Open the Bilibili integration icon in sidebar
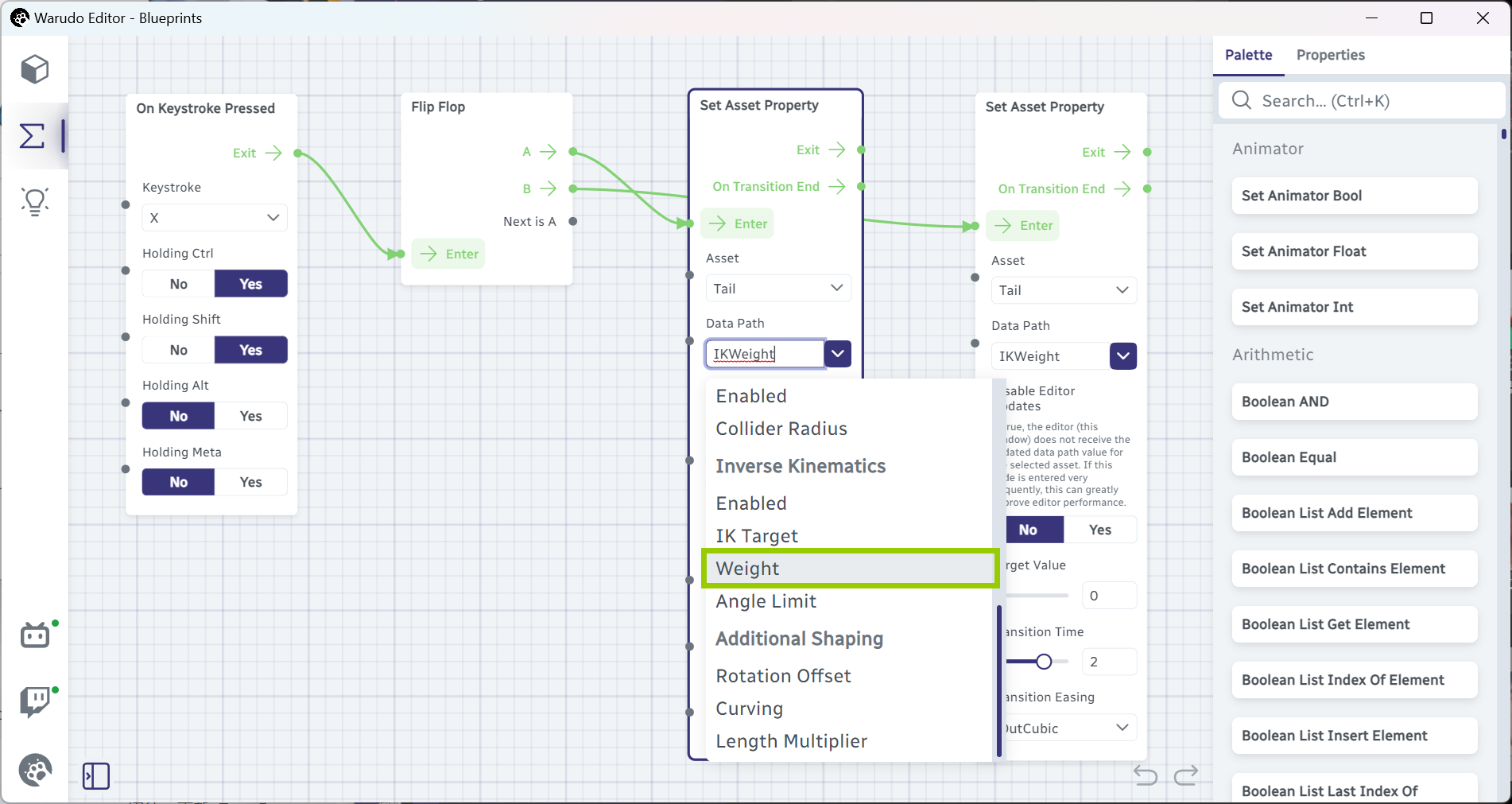Screen dimensions: 1512x804 click(x=35, y=635)
